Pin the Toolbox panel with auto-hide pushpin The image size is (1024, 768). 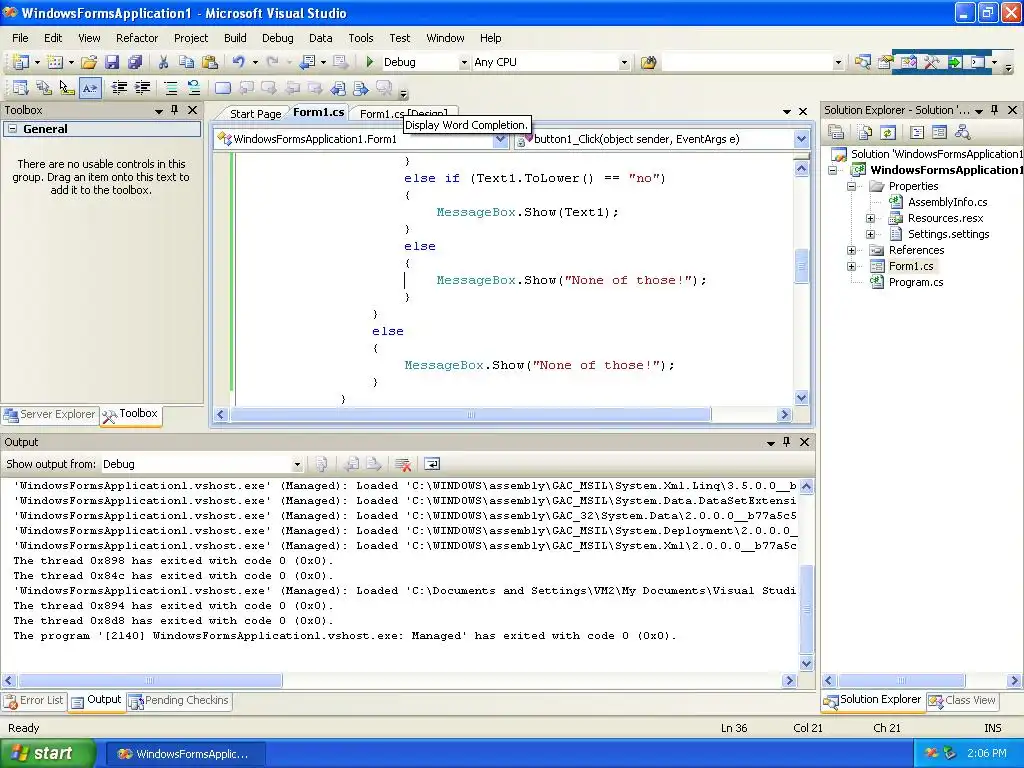click(174, 110)
